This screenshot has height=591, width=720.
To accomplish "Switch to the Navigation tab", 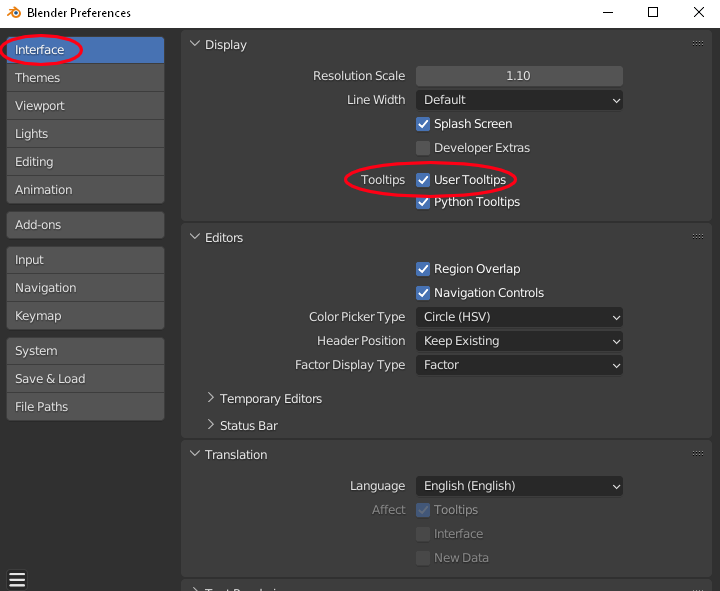I will 85,288.
